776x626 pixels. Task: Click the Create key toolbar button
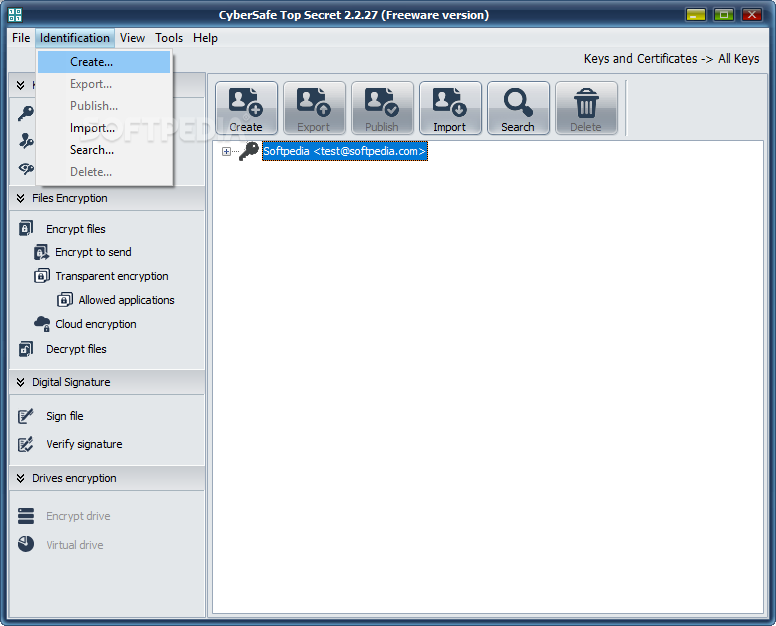click(246, 108)
